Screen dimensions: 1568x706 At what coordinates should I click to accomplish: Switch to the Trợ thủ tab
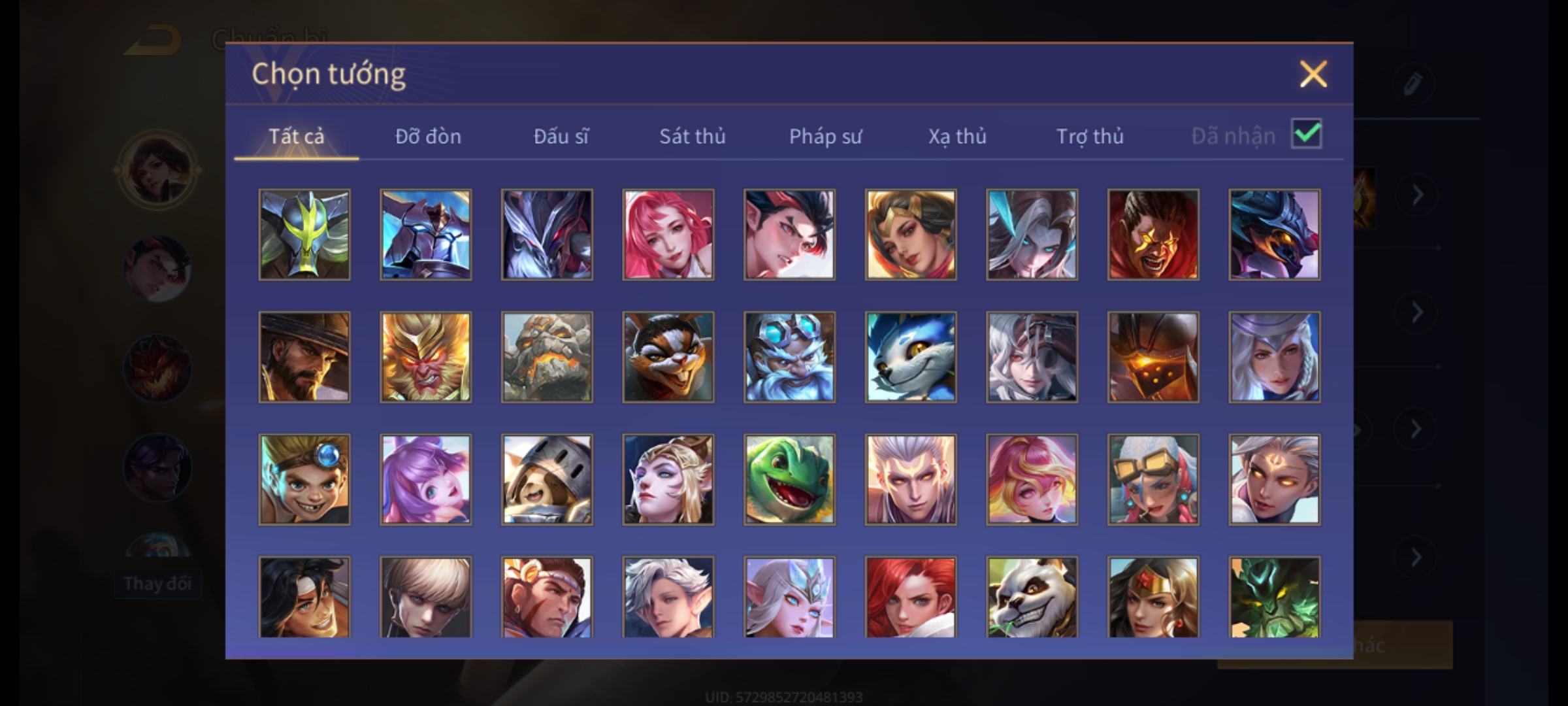(1090, 136)
